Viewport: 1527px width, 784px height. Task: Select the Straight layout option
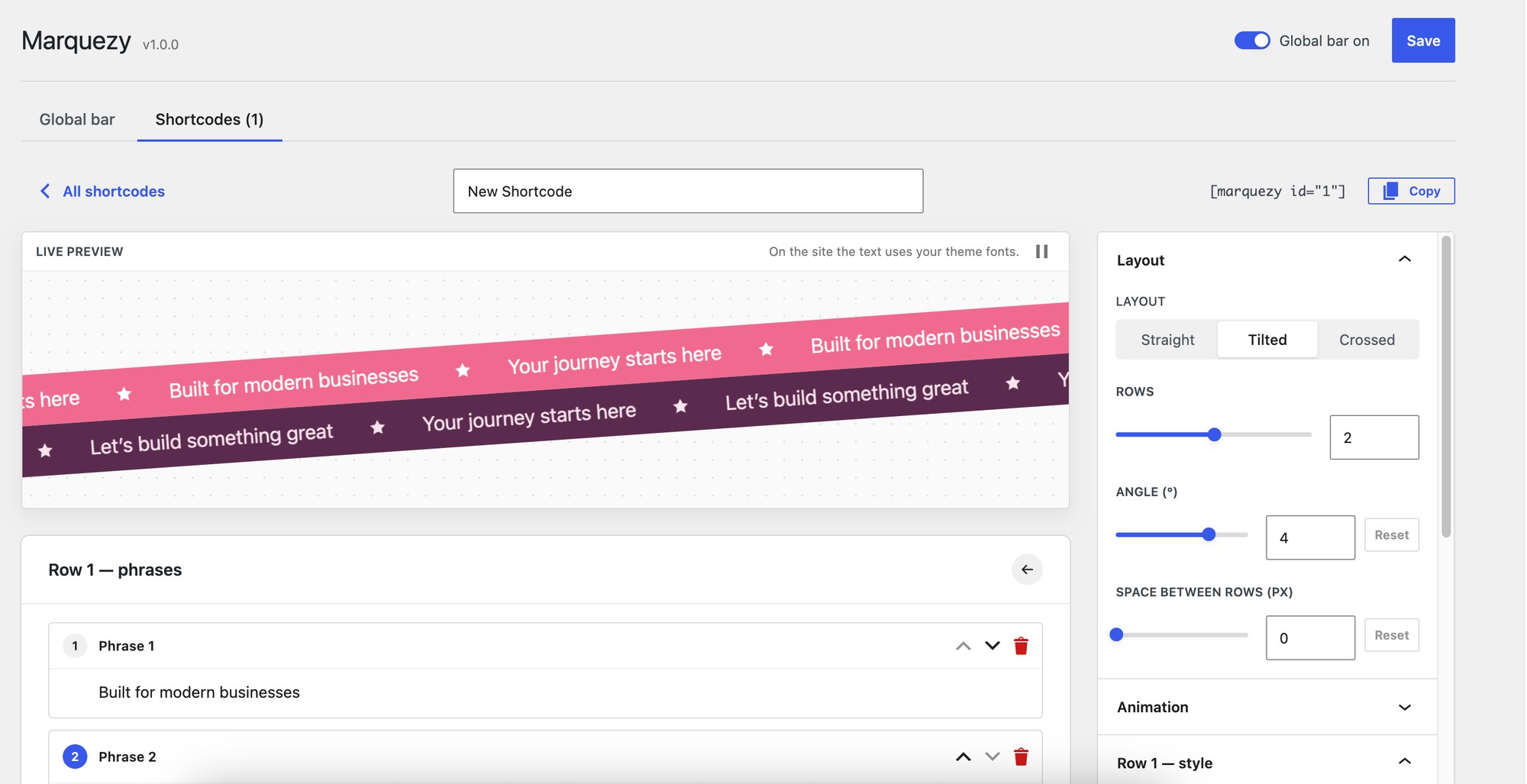point(1167,340)
